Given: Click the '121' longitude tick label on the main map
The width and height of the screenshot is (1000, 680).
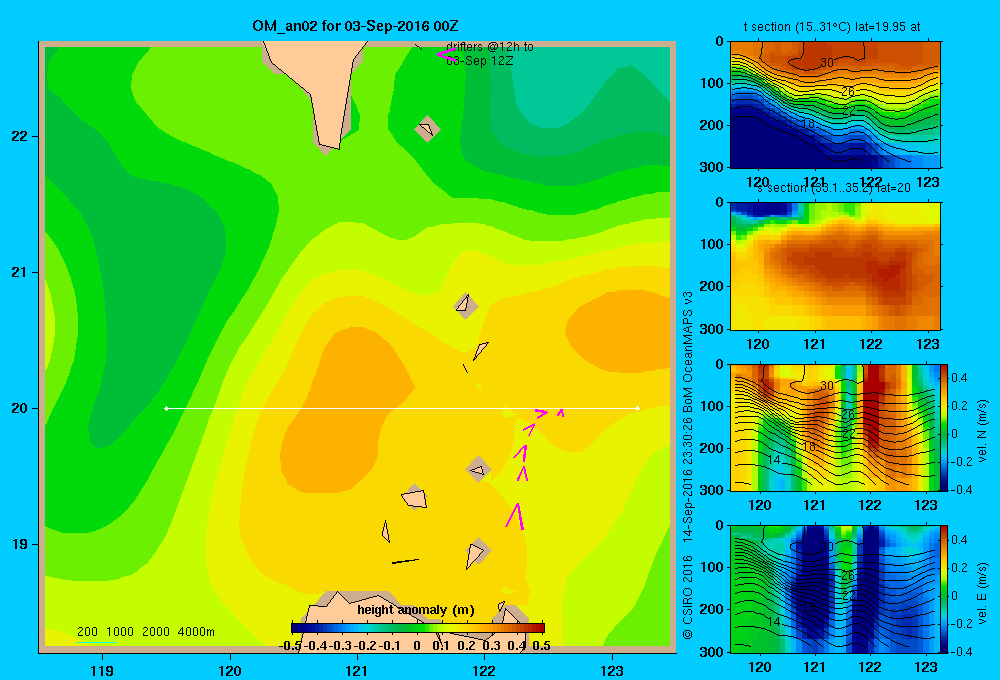Looking at the screenshot, I should (x=357, y=670).
